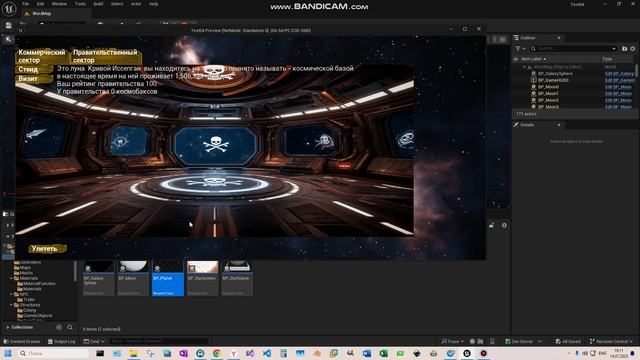Open the Trace dropdown in status bar
The height and width of the screenshot is (360, 640).
click(452, 341)
